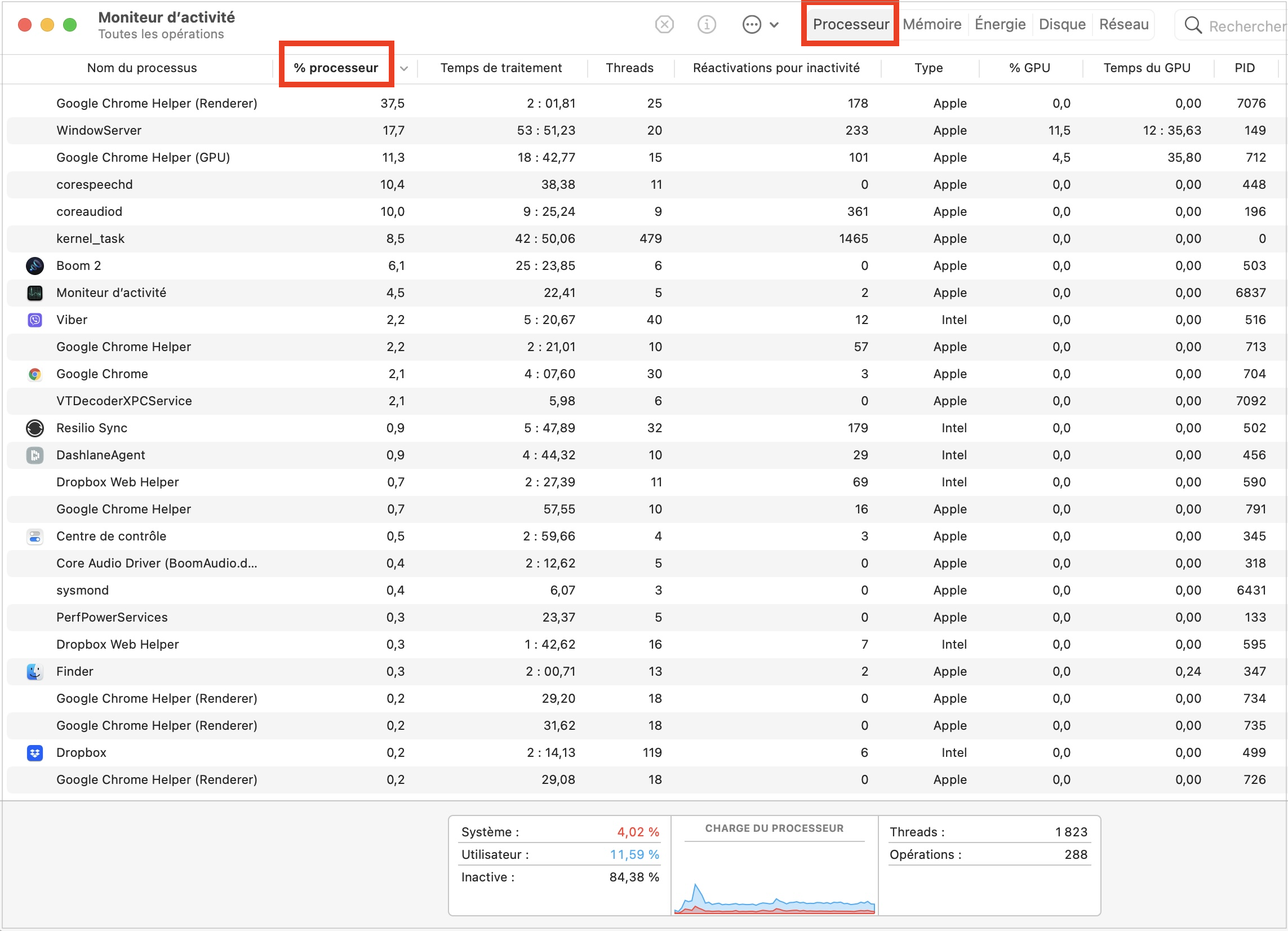Select the coreaudiod process row

(646, 212)
